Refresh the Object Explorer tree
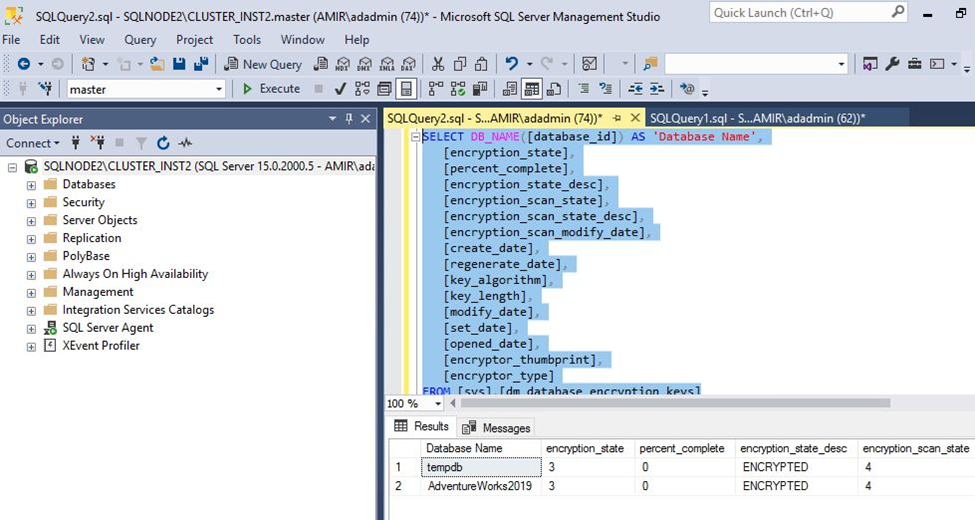The width and height of the screenshot is (975, 520). coord(163,143)
